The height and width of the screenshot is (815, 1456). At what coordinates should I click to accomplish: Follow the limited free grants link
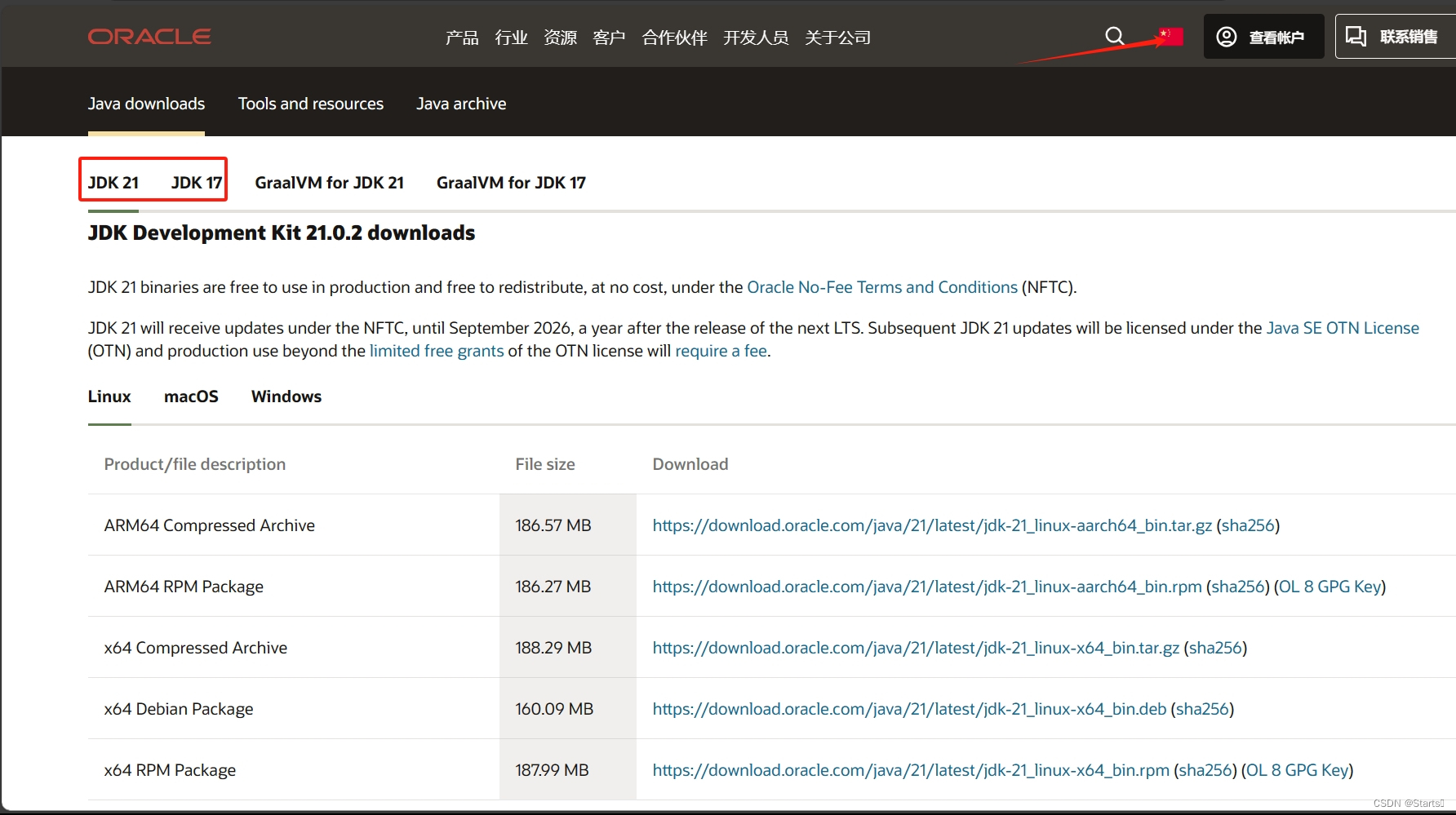click(437, 351)
